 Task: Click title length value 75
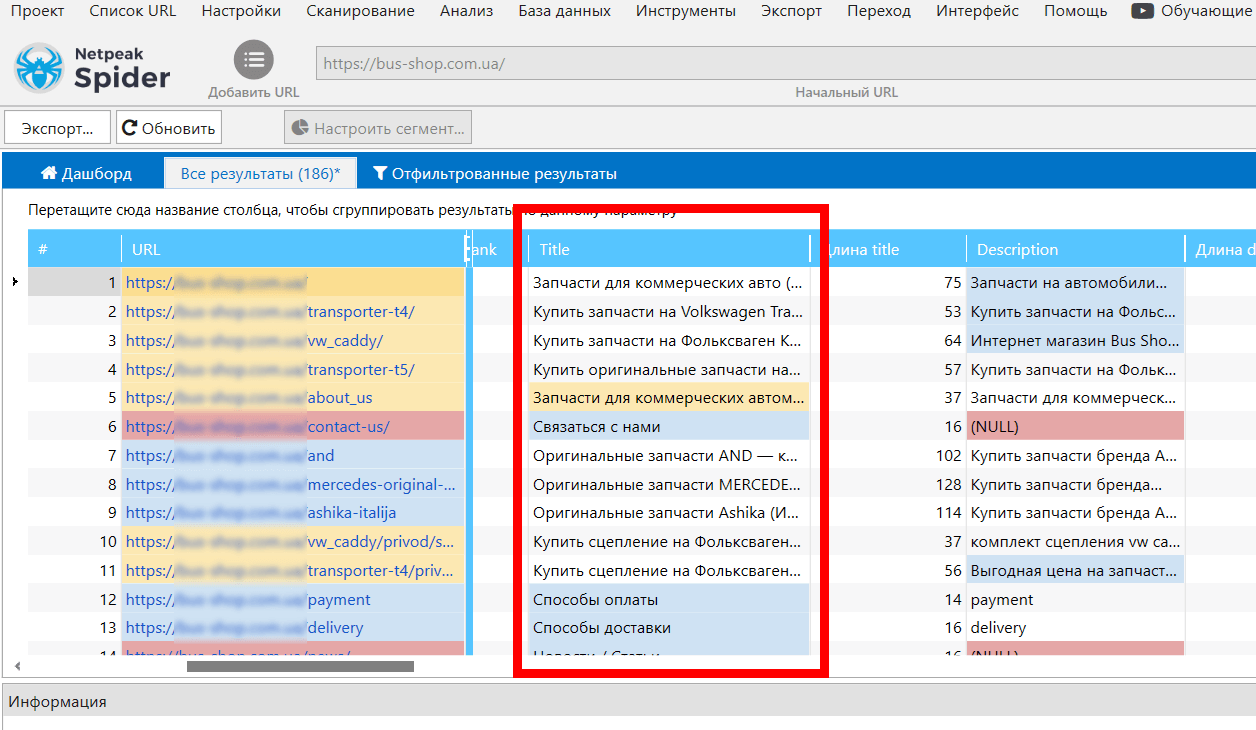pyautogui.click(x=952, y=283)
